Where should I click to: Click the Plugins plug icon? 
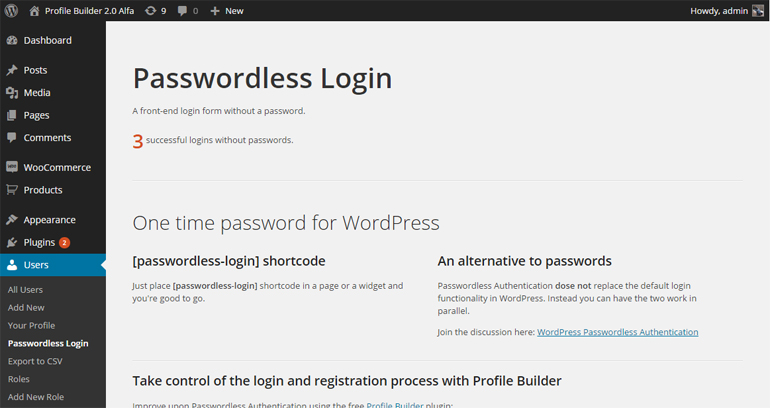(12, 243)
